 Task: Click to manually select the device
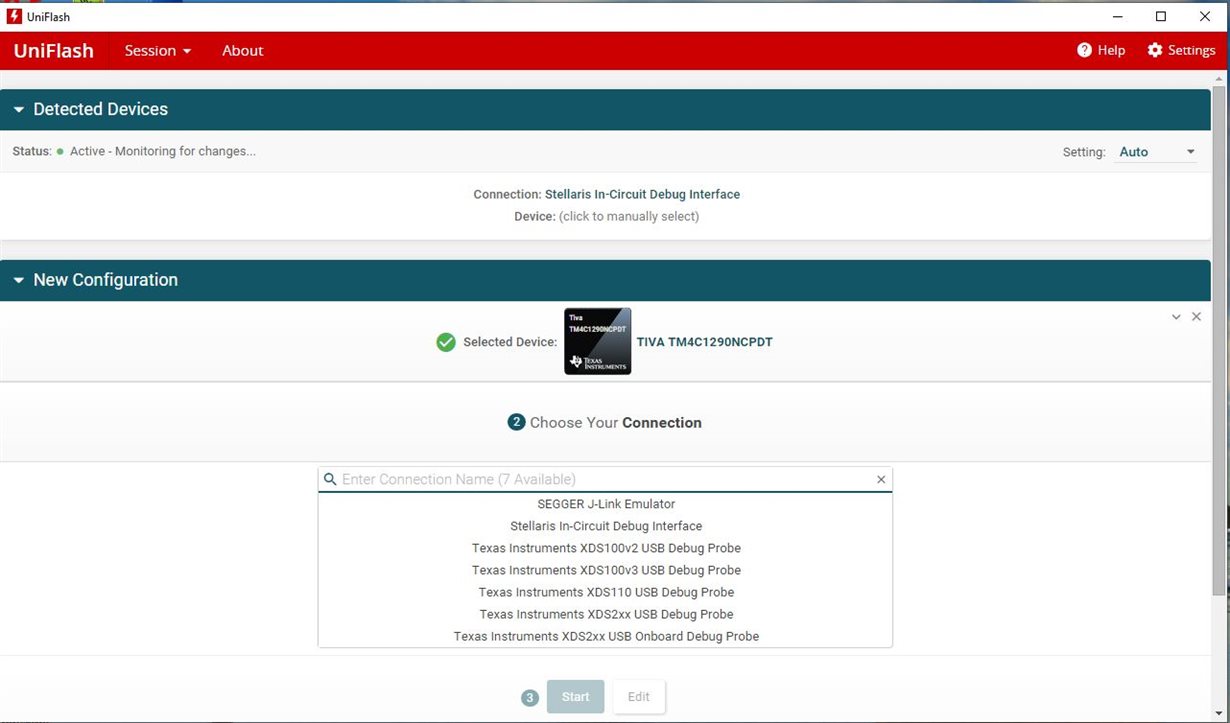pyautogui.click(x=629, y=216)
